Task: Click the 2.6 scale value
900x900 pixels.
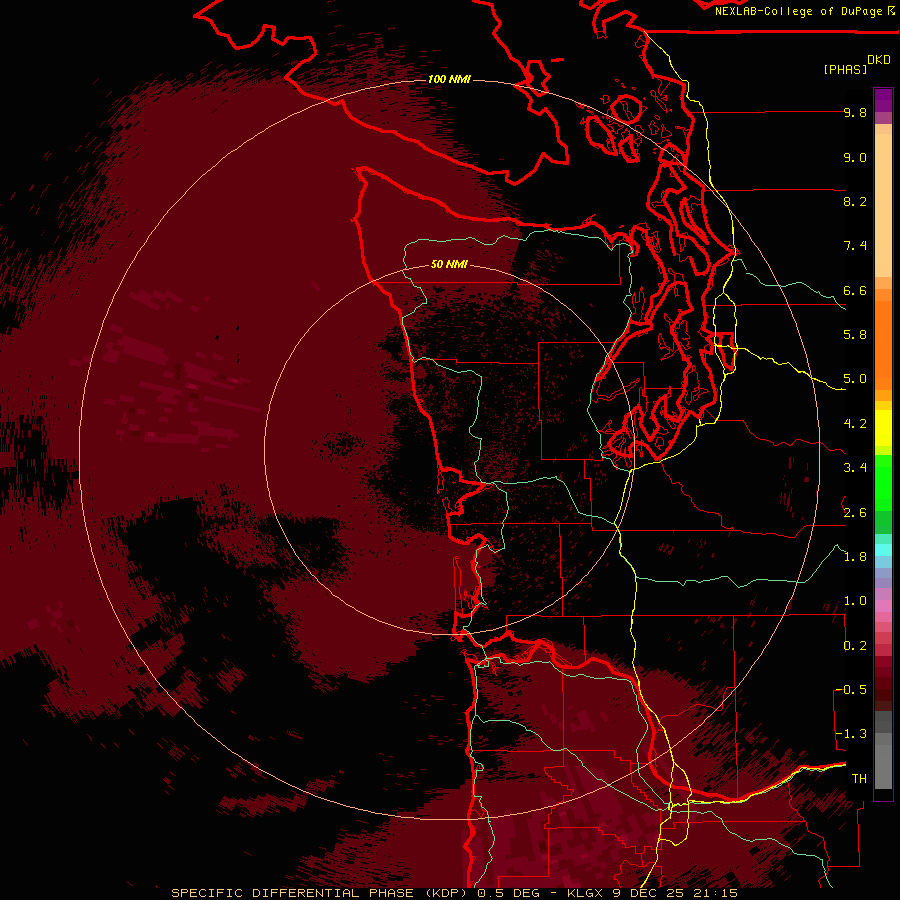Action: [855, 513]
